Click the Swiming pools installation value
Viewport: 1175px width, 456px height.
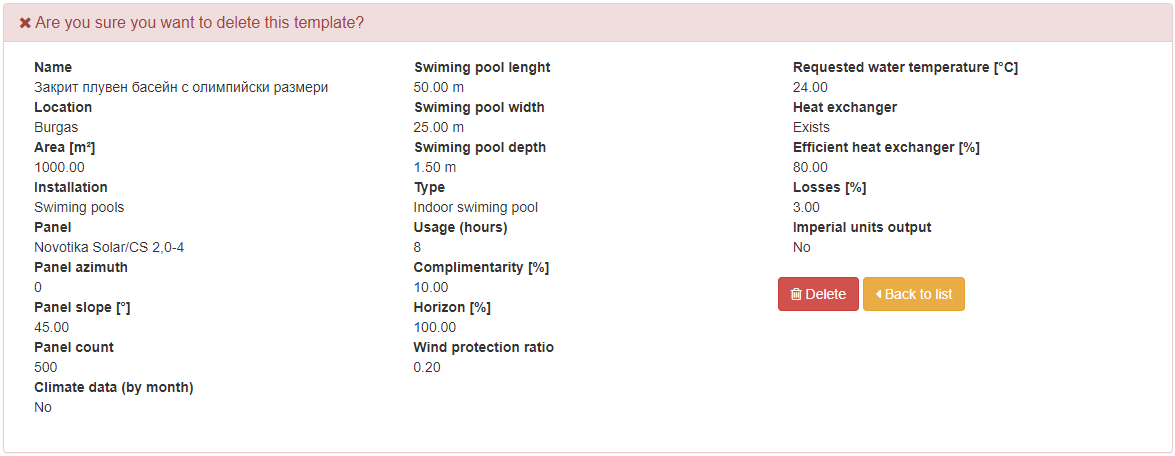point(79,207)
